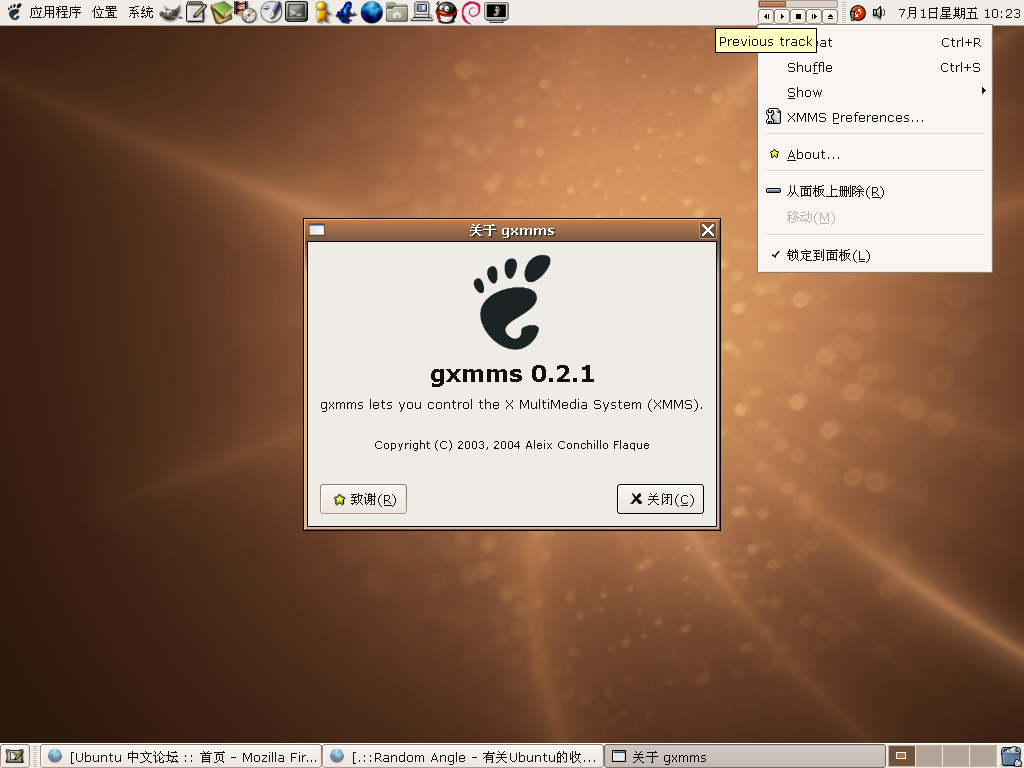Viewport: 1024px width, 768px height.
Task: Open the trash applet in bottom panel
Action: coord(1012,756)
